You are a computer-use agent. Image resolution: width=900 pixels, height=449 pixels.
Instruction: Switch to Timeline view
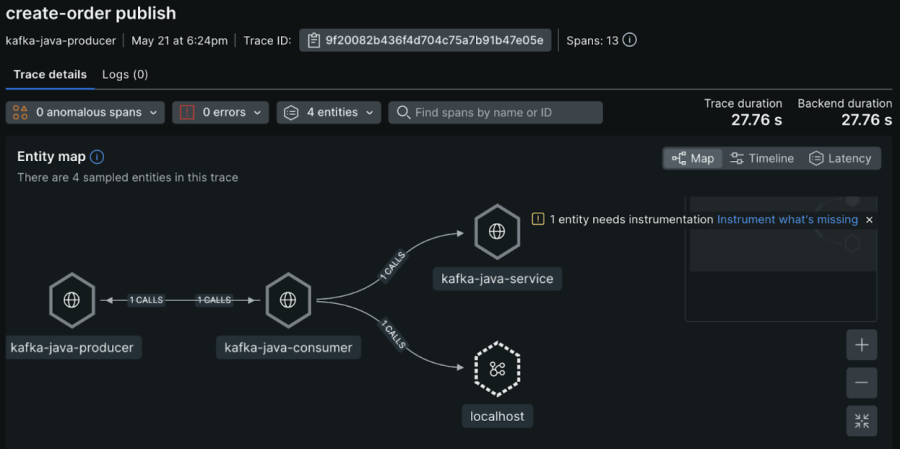coord(762,158)
